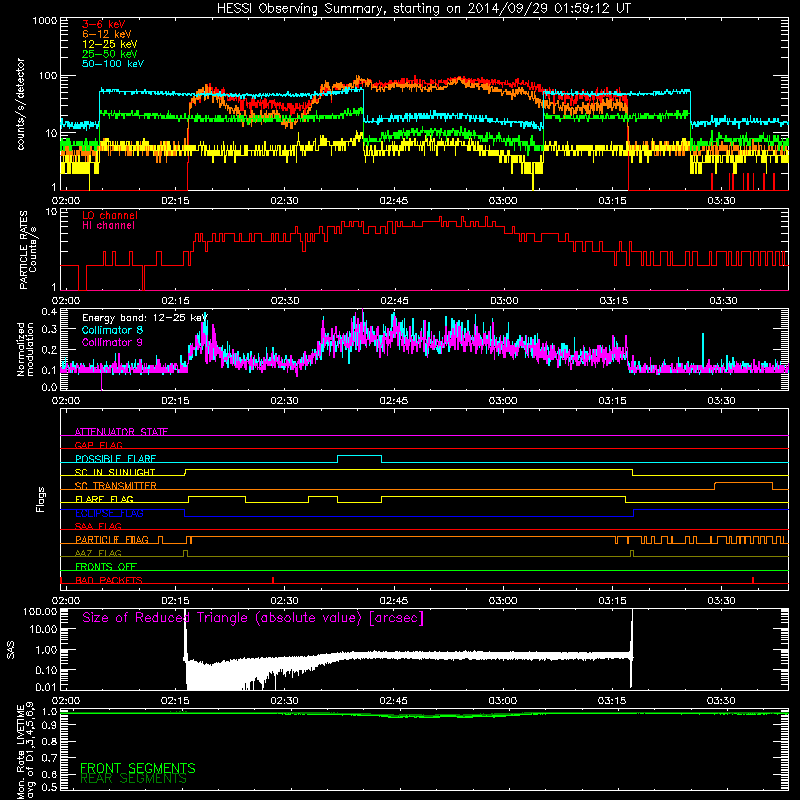This screenshot has height=800, width=800.
Task: Click the Size of Reduced Triangle title
Action: pyautogui.click(x=253, y=618)
